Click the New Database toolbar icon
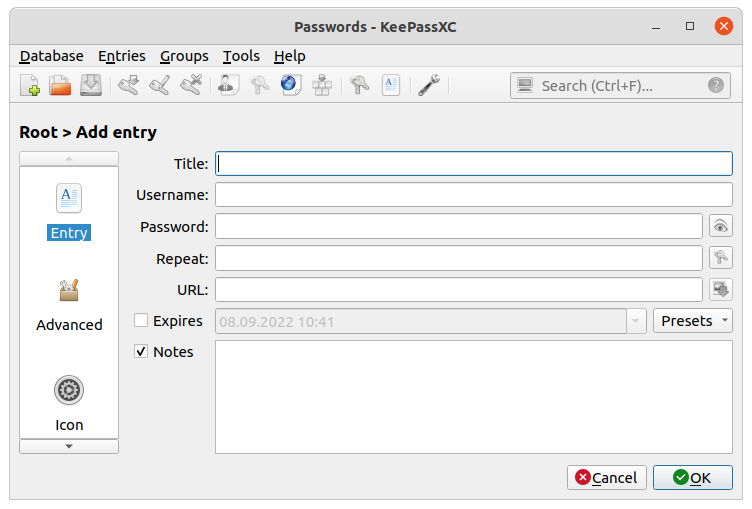The width and height of the screenshot is (752, 509). tap(30, 86)
